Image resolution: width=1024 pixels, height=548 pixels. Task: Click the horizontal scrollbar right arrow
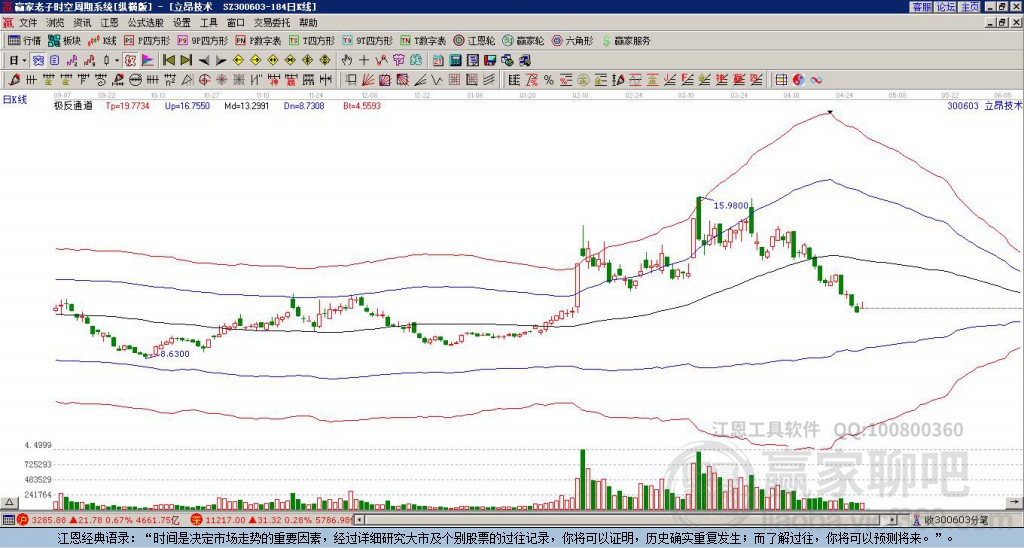point(892,520)
